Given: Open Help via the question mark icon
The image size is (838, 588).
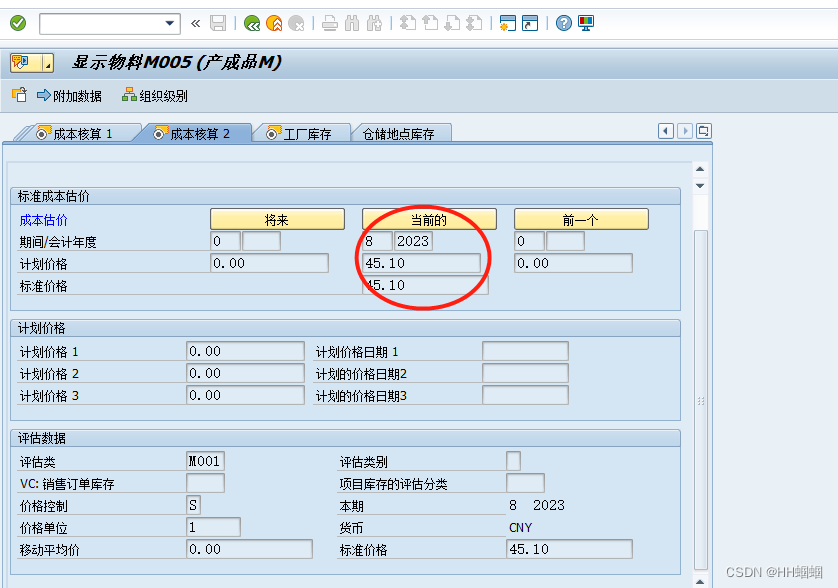Looking at the screenshot, I should pyautogui.click(x=563, y=23).
